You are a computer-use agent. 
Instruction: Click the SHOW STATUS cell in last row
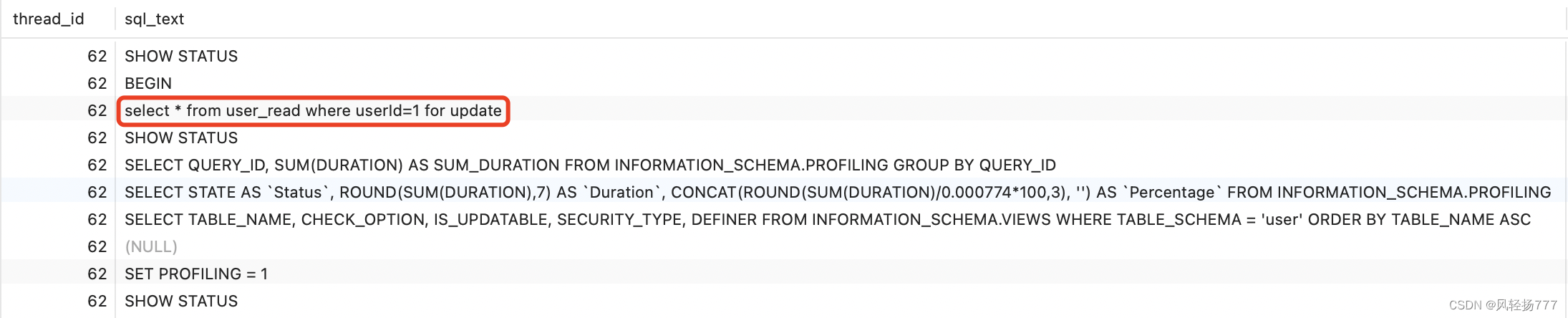click(181, 302)
